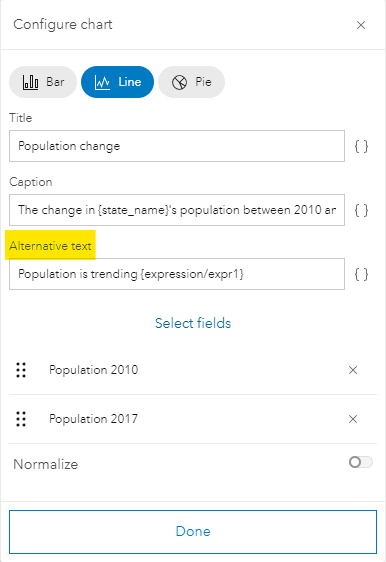Select the Population 2010 row

point(193,370)
